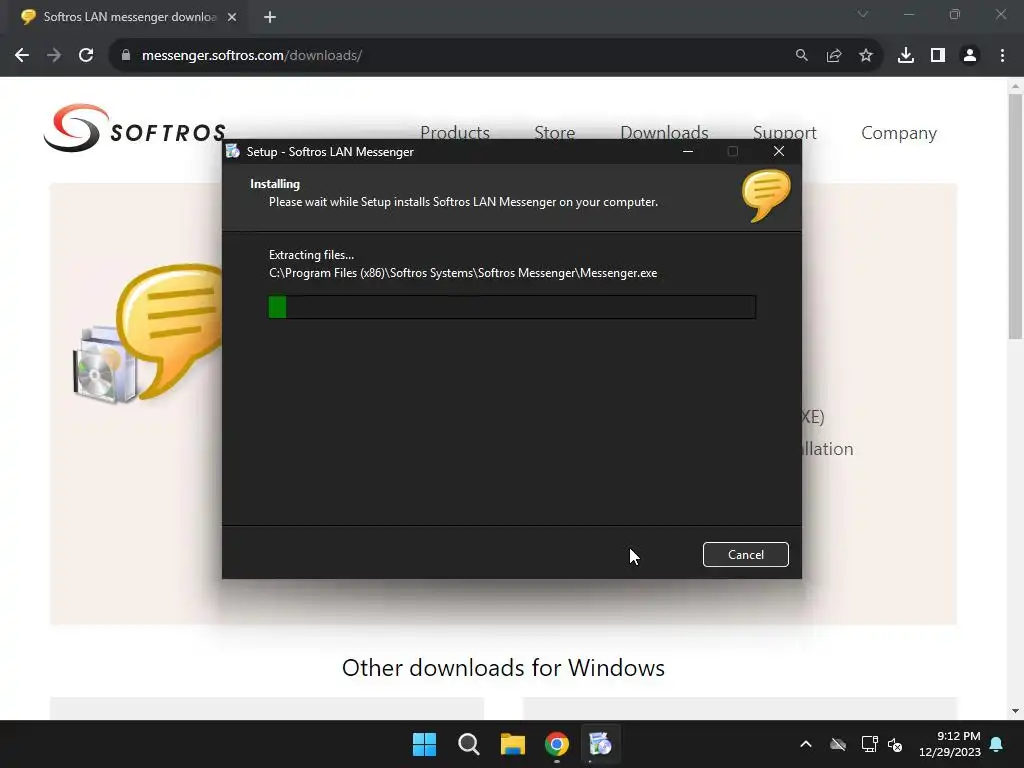Open Windows taskbar Search
This screenshot has width=1024, height=768.
point(469,744)
